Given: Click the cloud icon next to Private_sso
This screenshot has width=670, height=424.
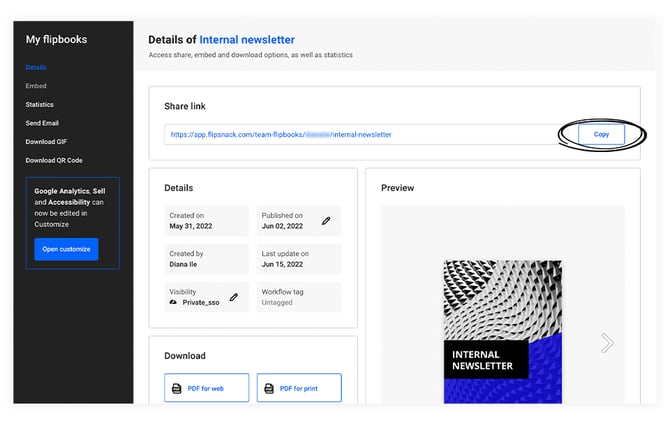Looking at the screenshot, I should (173, 301).
